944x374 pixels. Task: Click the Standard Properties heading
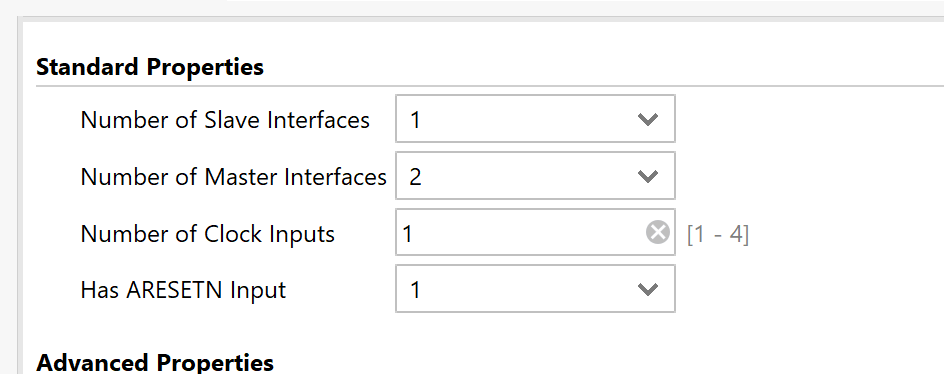(x=150, y=66)
